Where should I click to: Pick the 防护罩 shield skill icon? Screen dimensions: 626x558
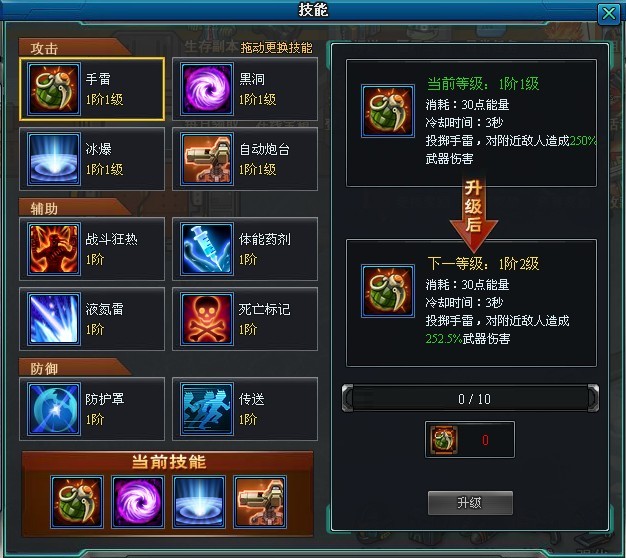[54, 409]
